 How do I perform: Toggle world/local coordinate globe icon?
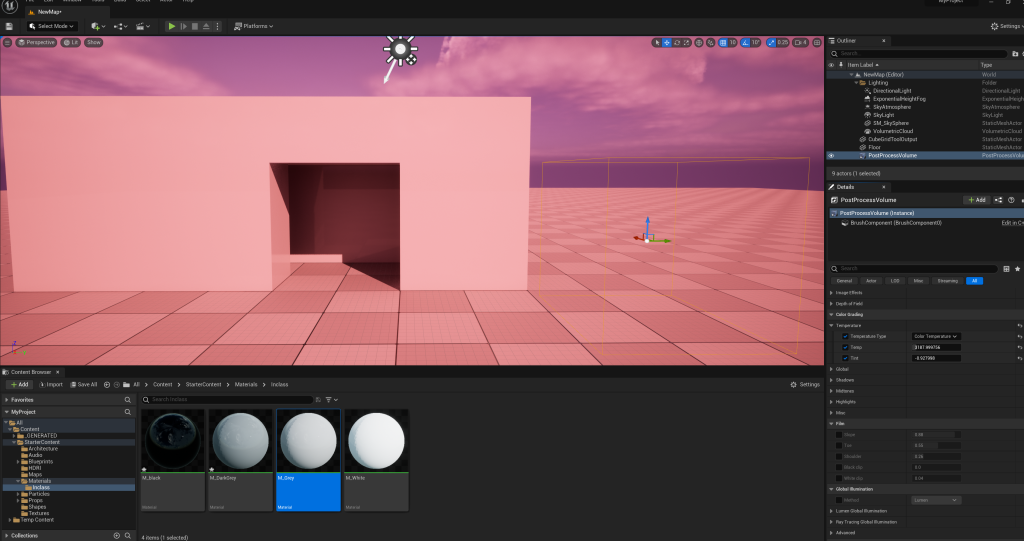click(699, 42)
